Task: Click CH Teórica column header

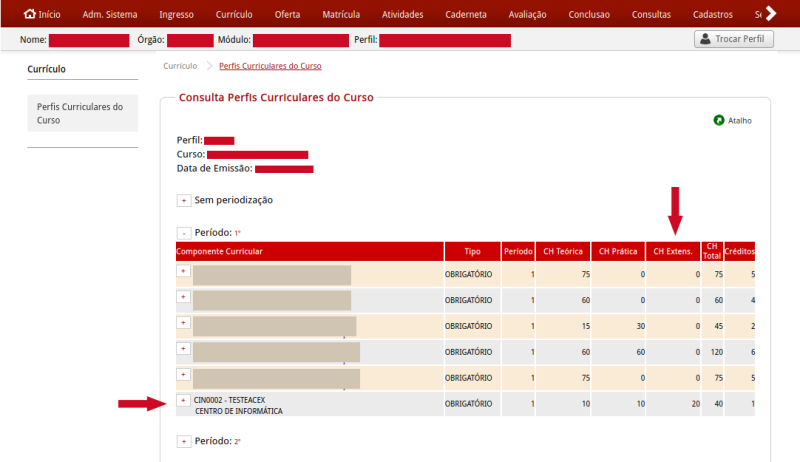Action: [563, 251]
